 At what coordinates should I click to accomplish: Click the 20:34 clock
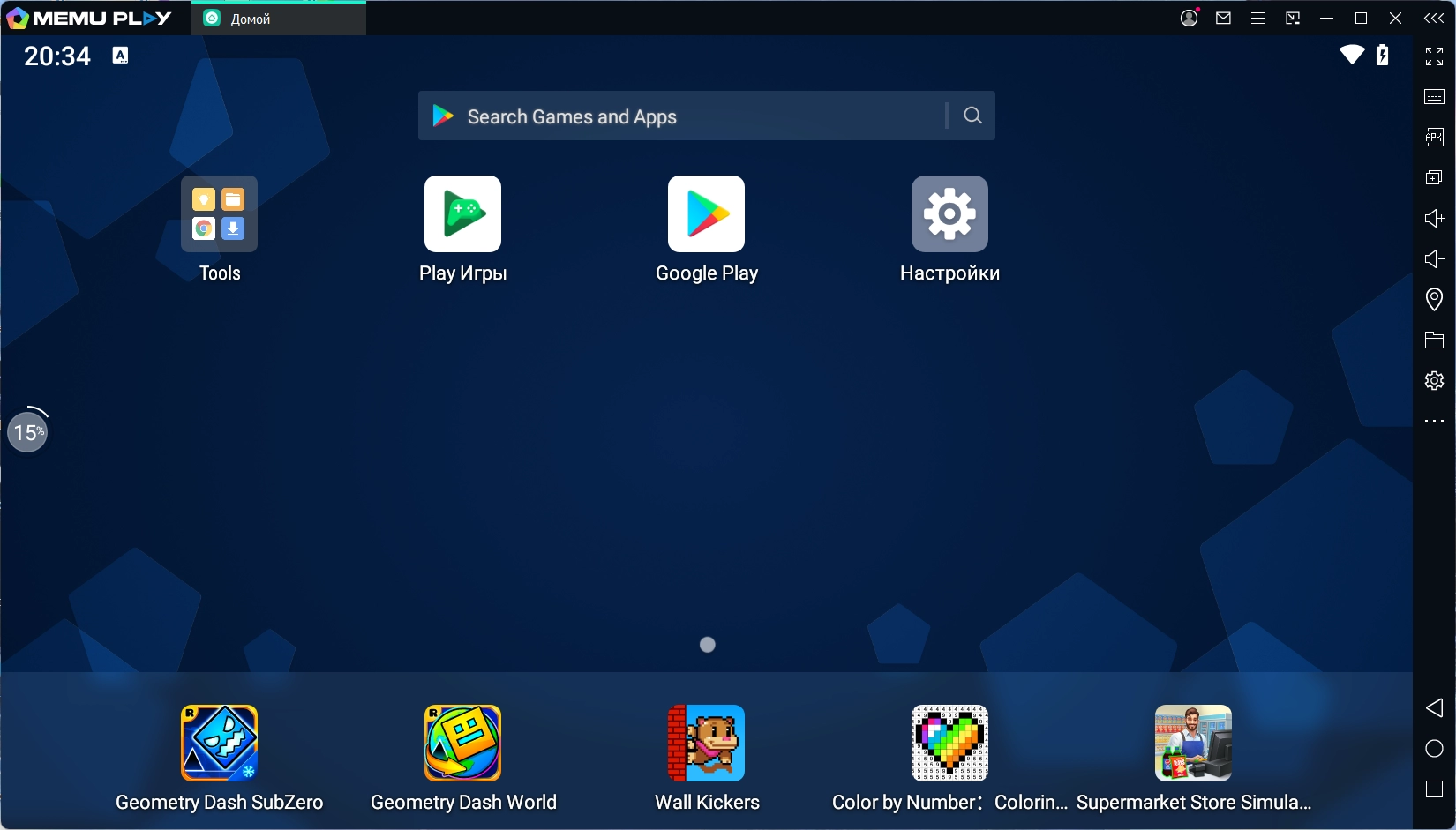(57, 56)
